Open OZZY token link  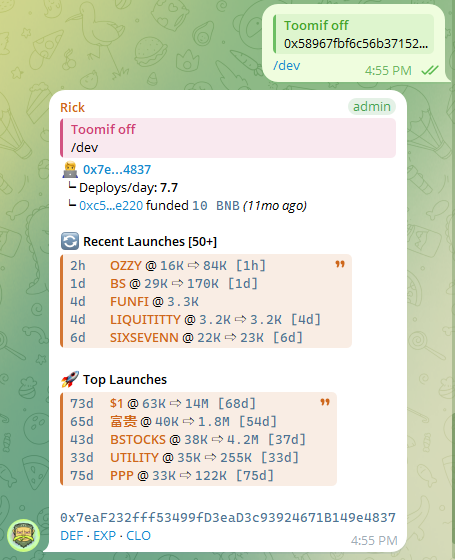[126, 266]
